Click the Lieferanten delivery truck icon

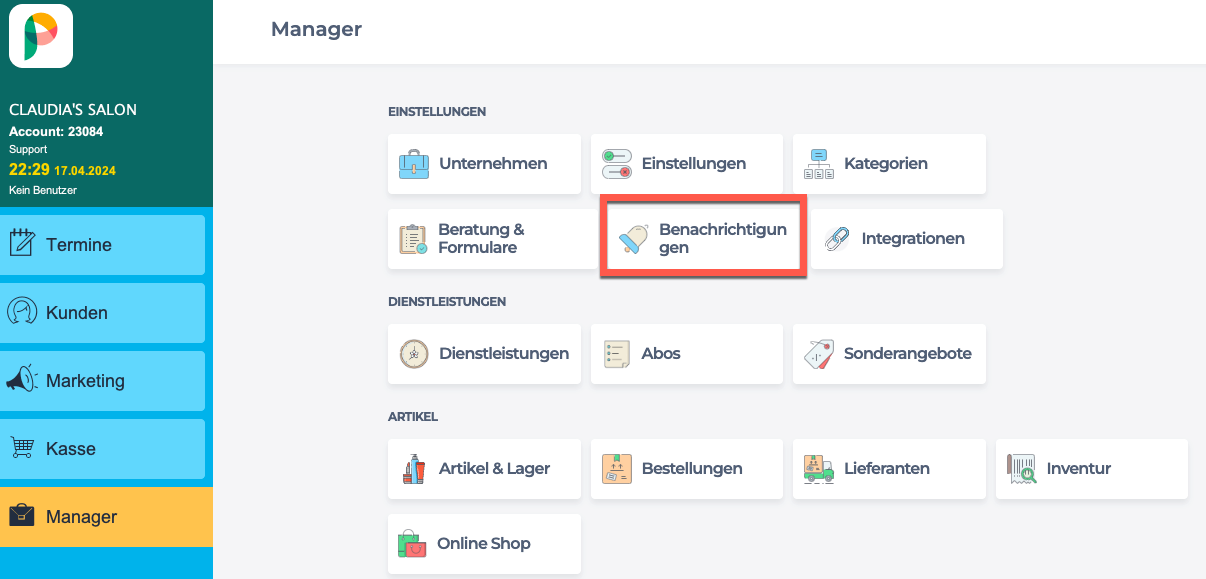(819, 469)
